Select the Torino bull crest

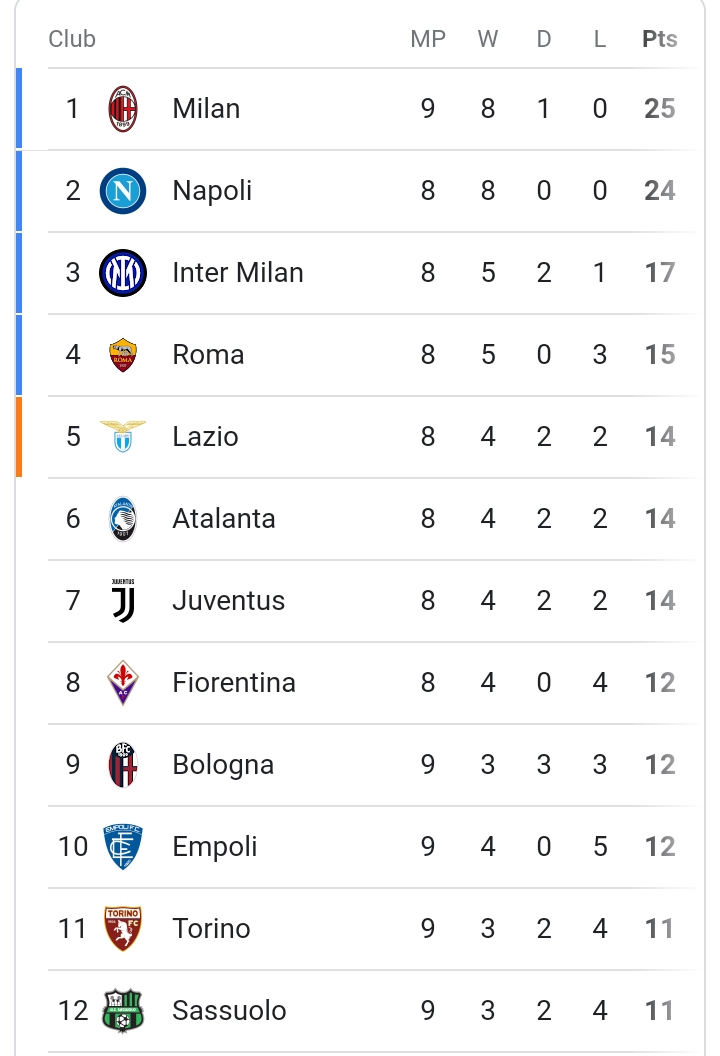tap(123, 929)
